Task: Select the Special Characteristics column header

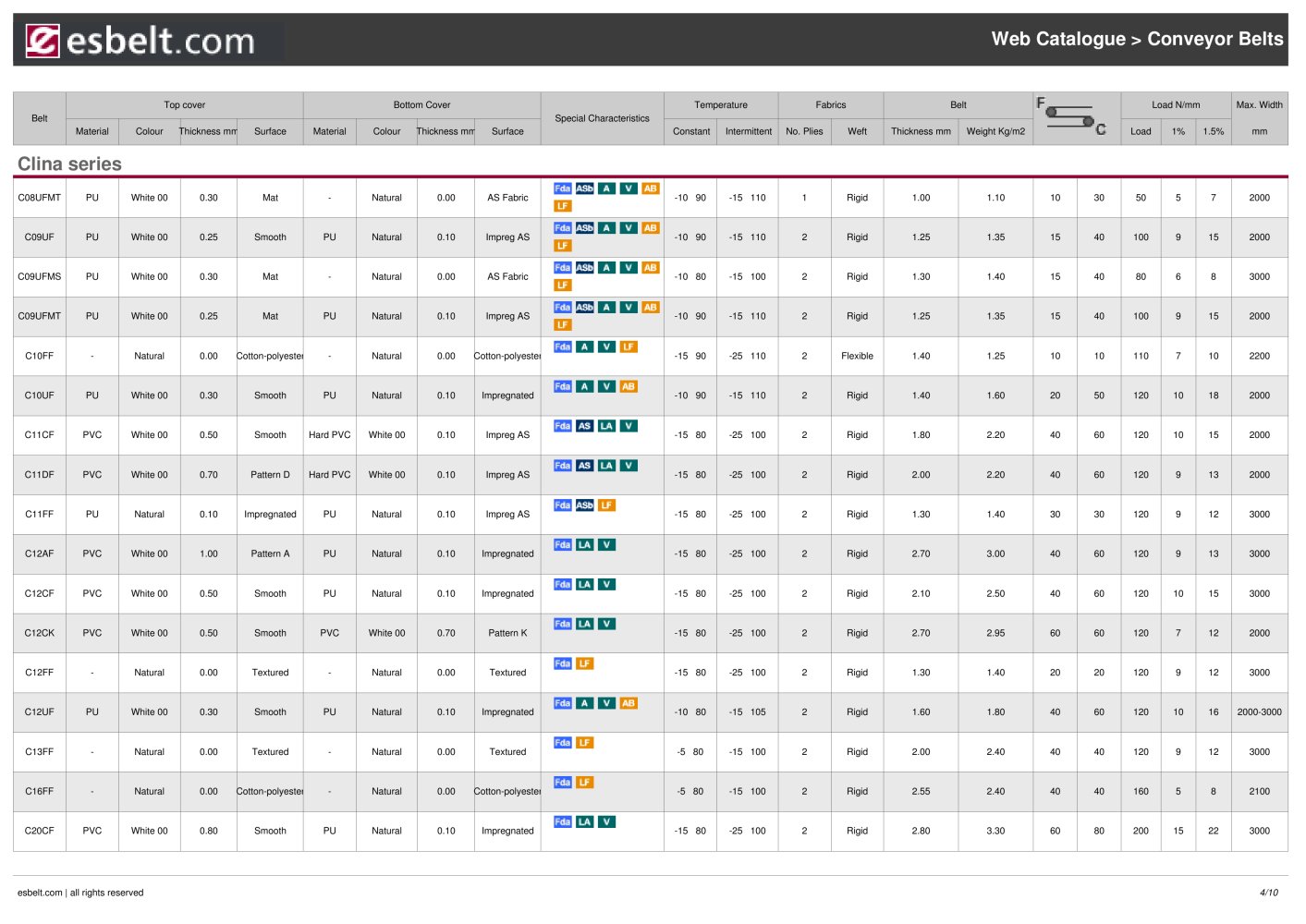Action: point(602,118)
